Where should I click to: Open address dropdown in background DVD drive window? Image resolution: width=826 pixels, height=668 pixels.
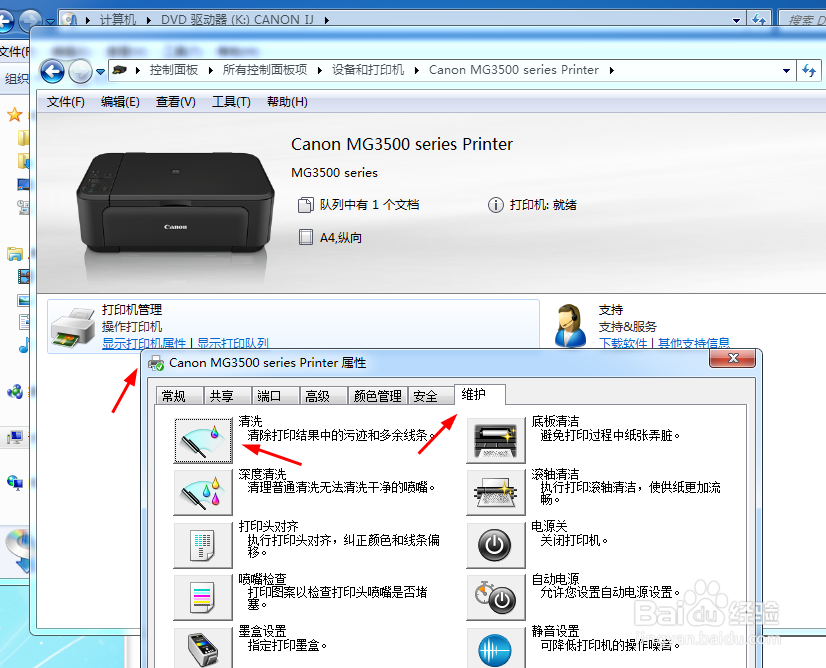[736, 20]
